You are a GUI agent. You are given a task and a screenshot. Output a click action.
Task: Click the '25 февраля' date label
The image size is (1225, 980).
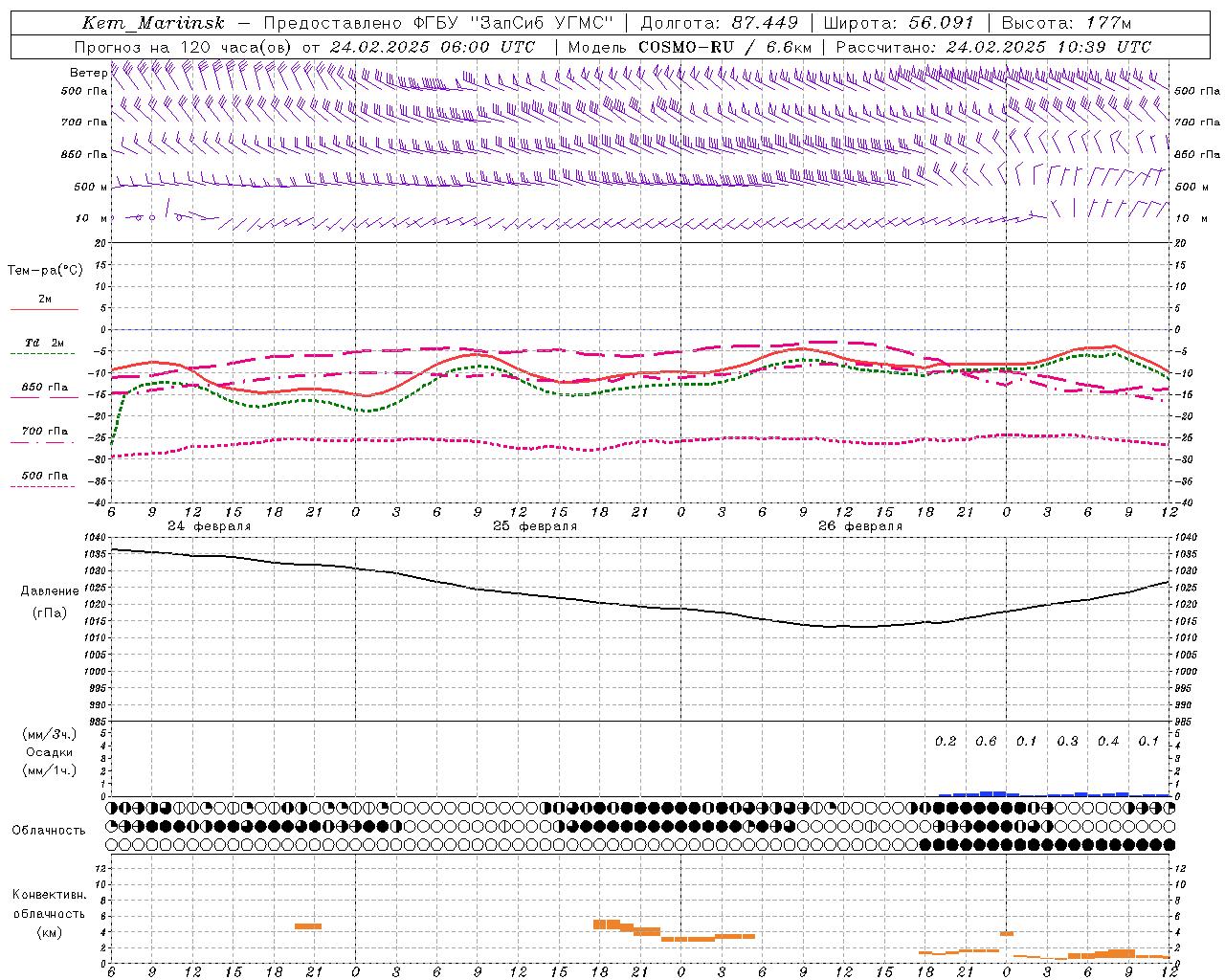coord(535,526)
